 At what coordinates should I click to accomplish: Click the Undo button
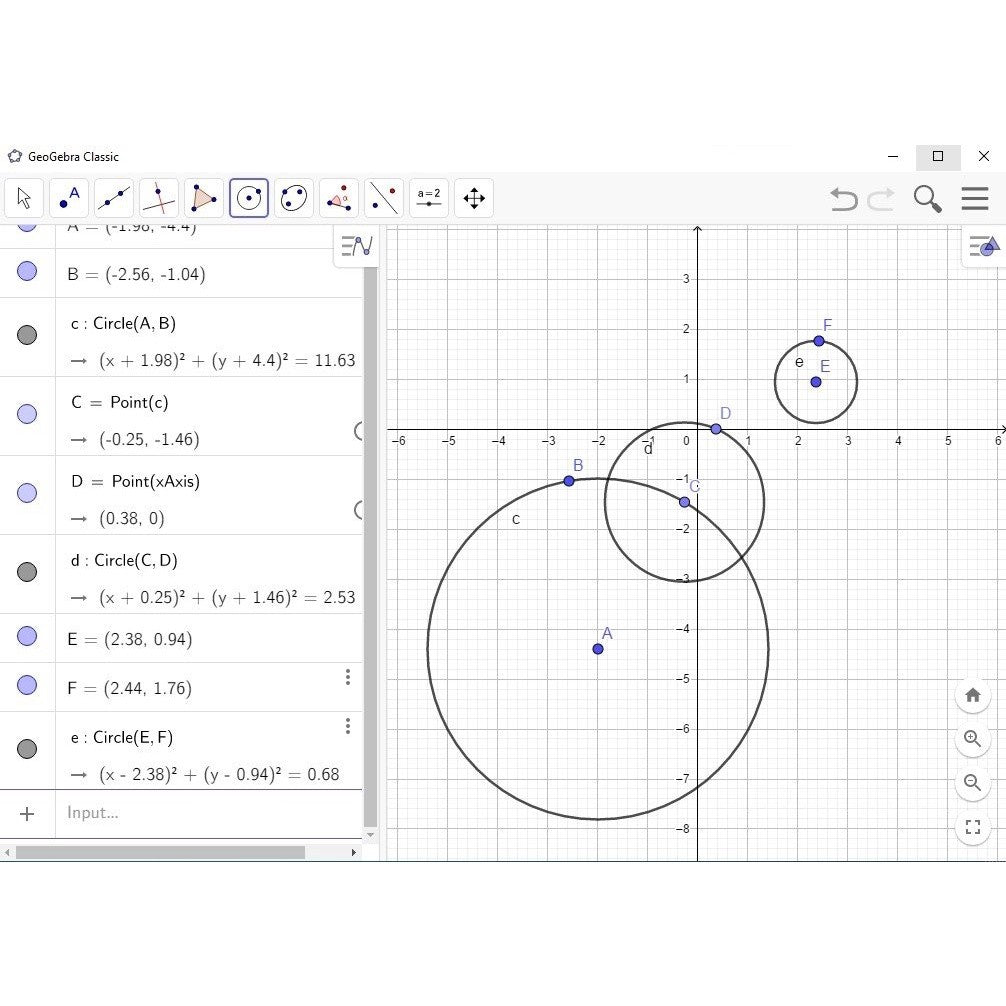[842, 199]
